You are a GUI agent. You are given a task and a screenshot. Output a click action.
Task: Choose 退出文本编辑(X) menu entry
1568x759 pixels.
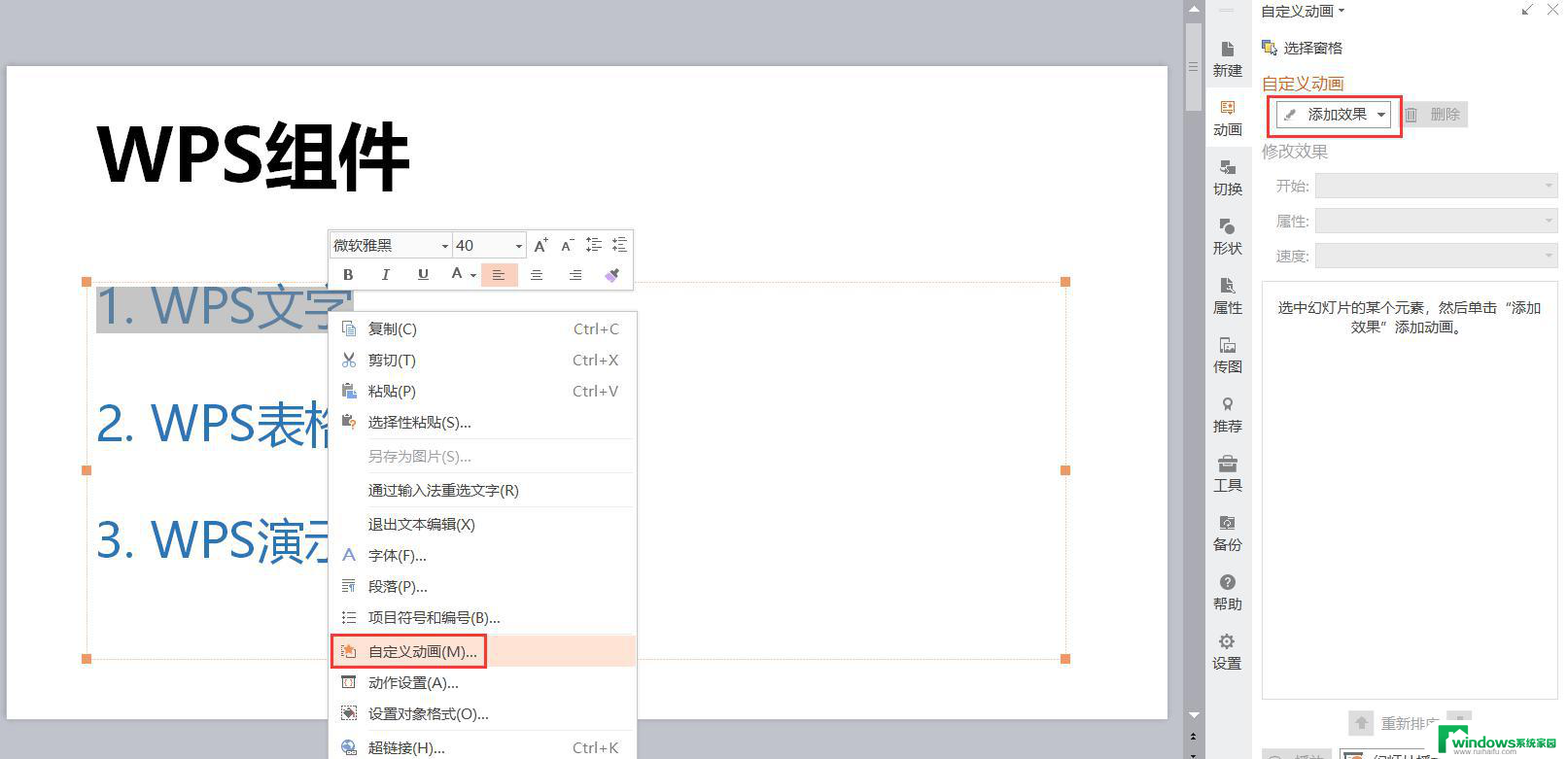tap(483, 524)
